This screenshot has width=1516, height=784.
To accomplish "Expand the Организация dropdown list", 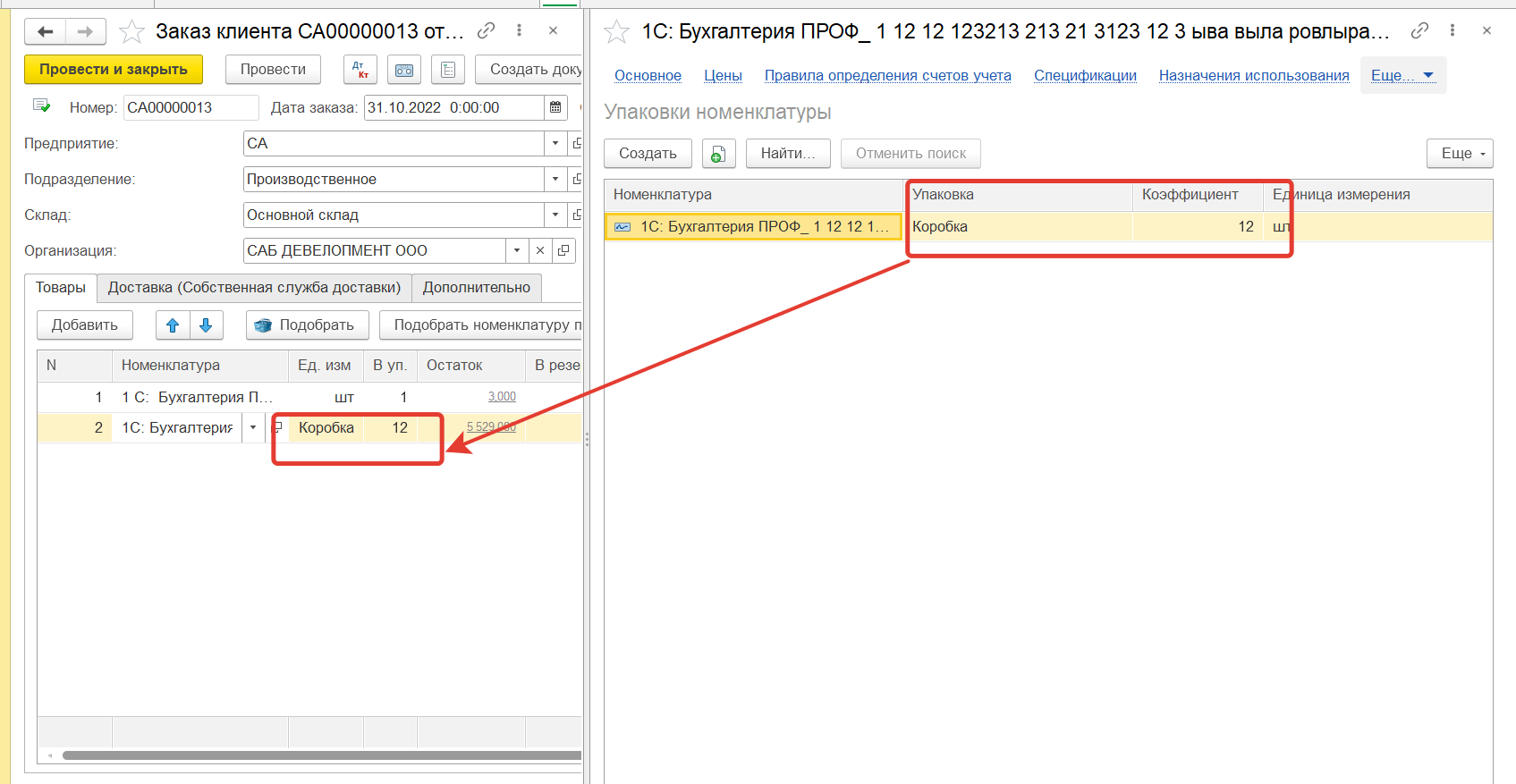I will 517,250.
